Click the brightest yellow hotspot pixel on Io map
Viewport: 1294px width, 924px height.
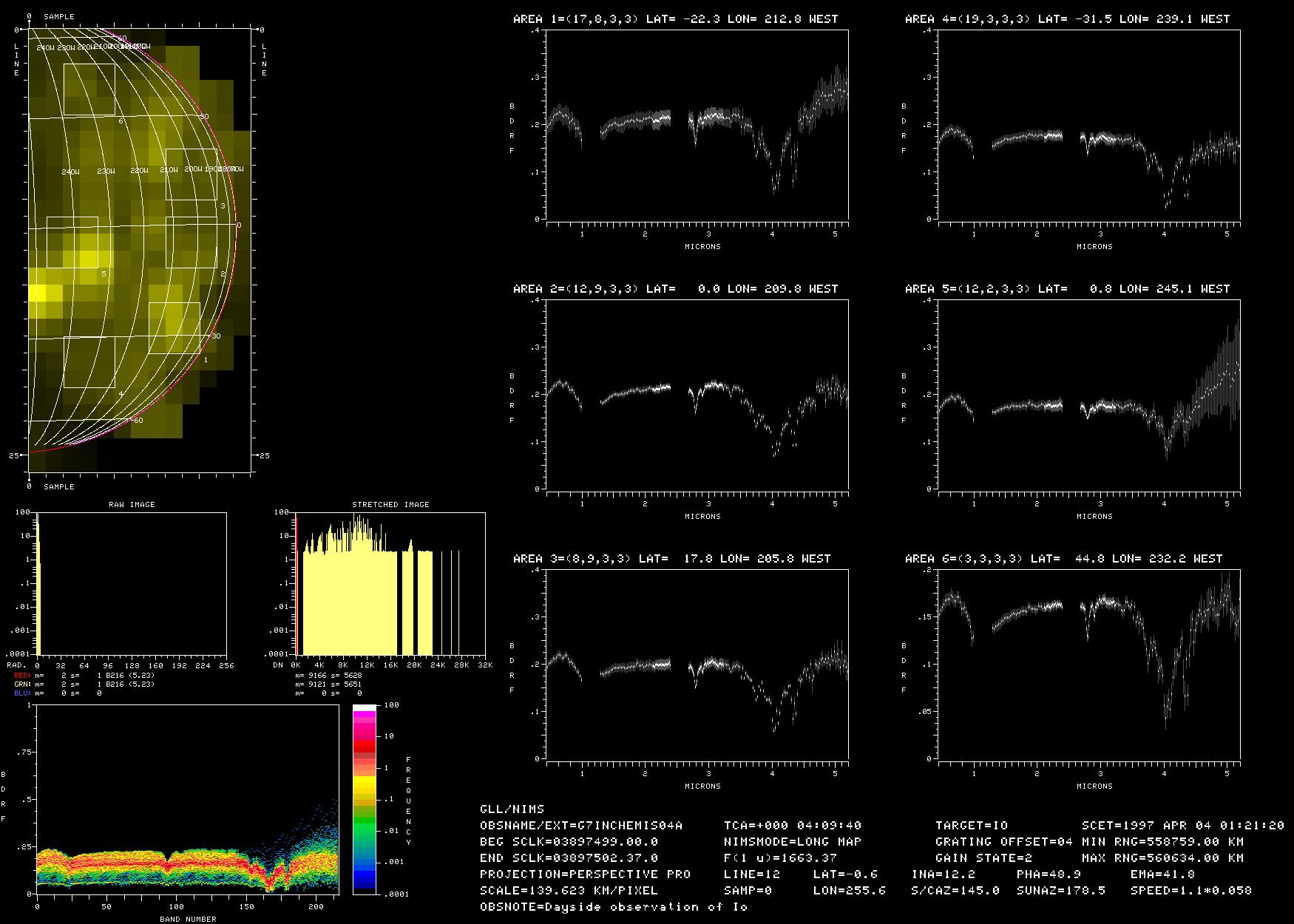tap(36, 293)
